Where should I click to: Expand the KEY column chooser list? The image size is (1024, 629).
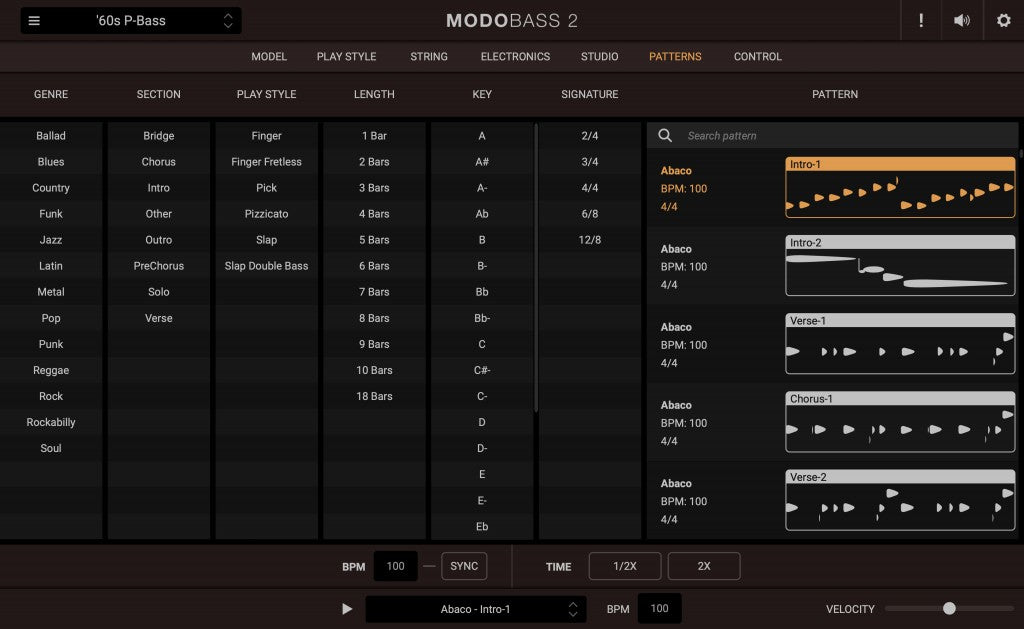(481, 94)
